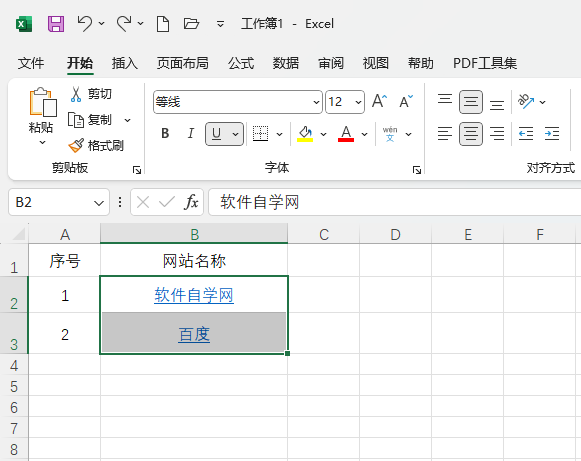Toggle center horizontal alignment
The image size is (581, 461).
(471, 134)
